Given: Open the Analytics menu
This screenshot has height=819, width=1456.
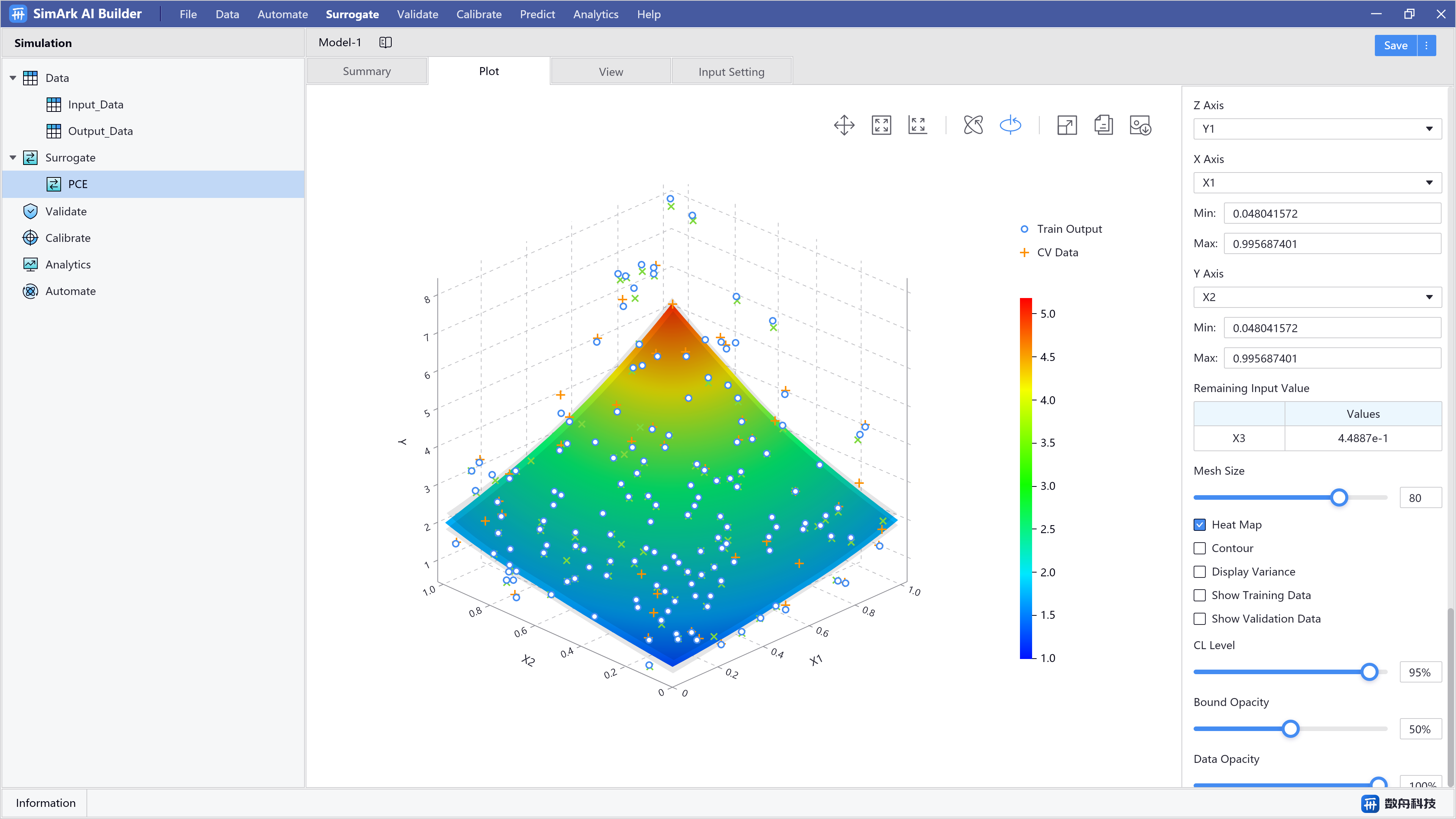Looking at the screenshot, I should [x=596, y=14].
